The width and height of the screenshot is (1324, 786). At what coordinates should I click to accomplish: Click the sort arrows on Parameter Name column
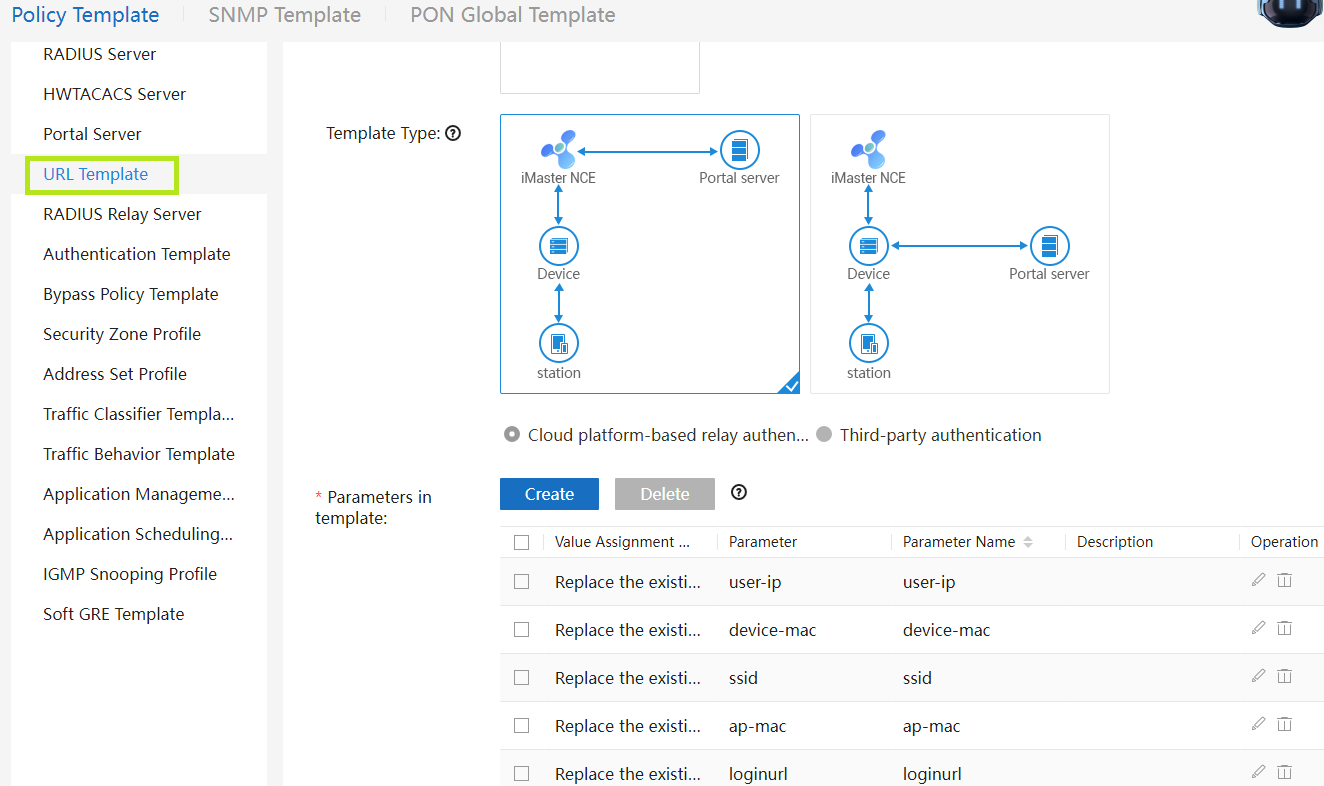point(1028,542)
